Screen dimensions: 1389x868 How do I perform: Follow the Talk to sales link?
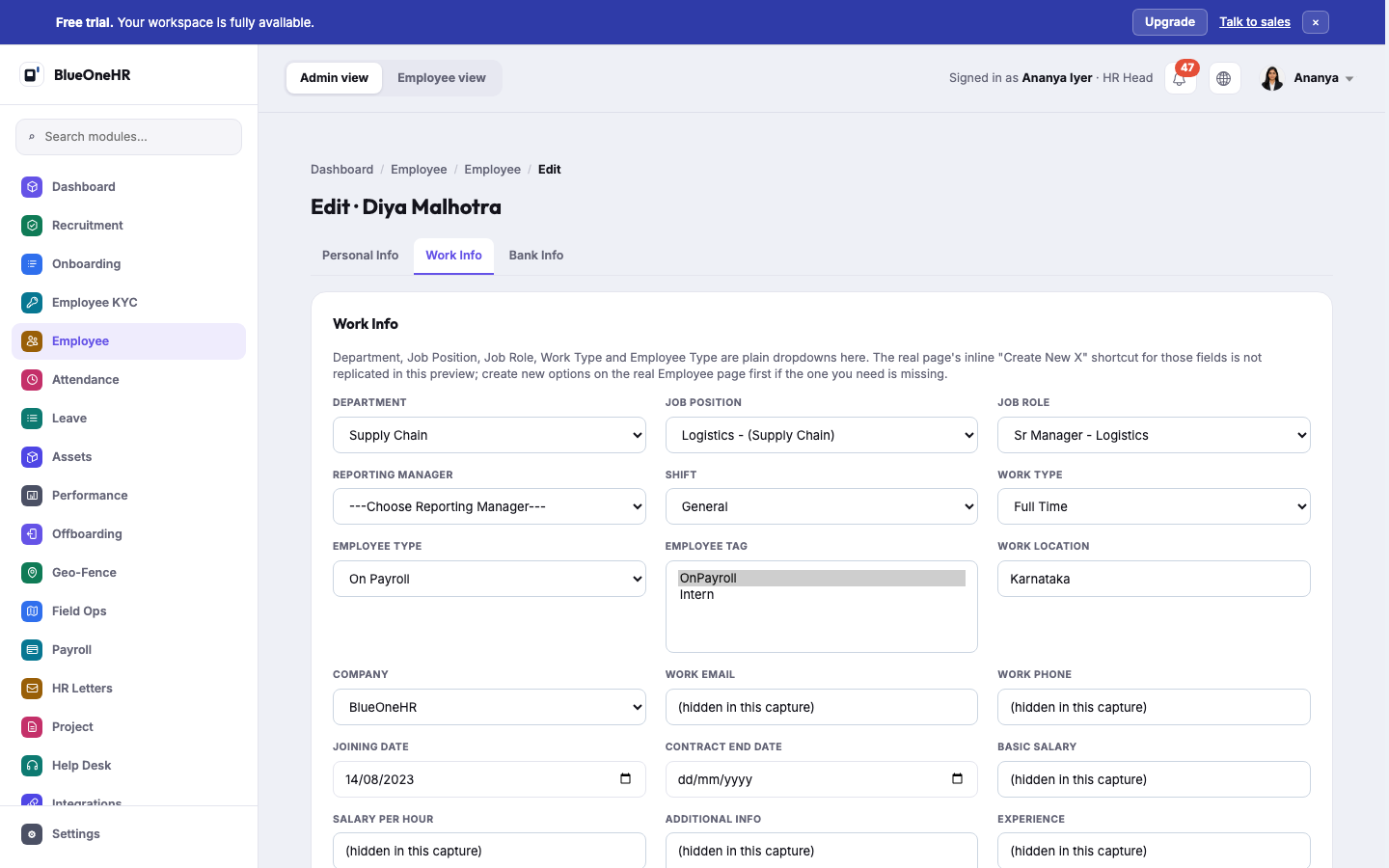[x=1255, y=22]
